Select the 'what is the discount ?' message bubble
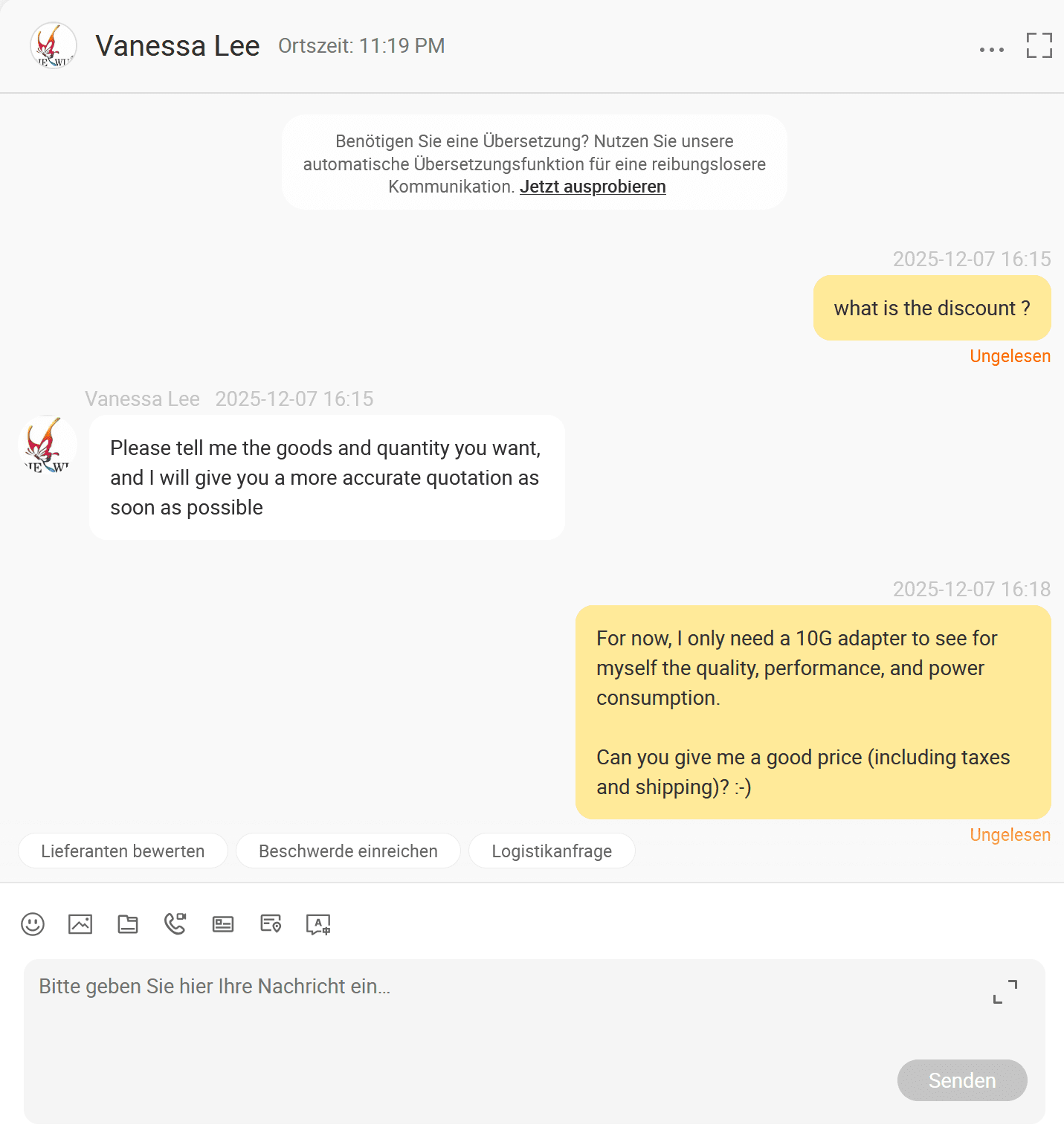The image size is (1064, 1145). (932, 308)
